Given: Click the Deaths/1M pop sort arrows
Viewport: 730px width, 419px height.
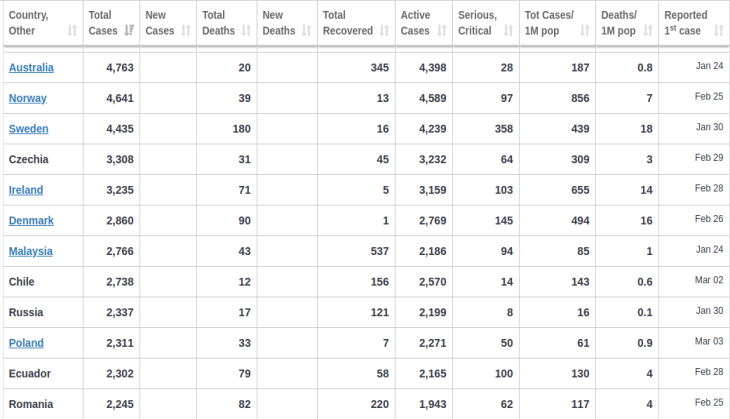Looking at the screenshot, I should pos(648,31).
